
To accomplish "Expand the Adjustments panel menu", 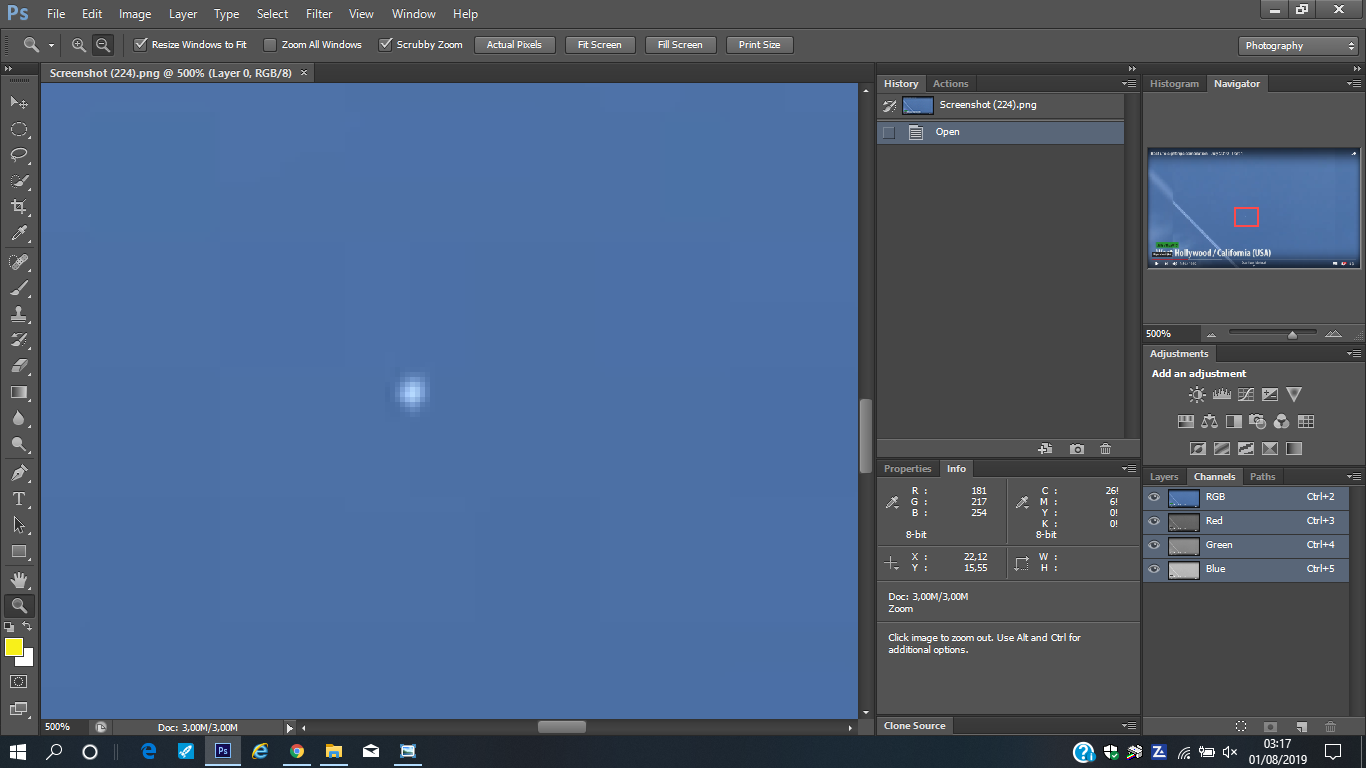I will pos(1353,354).
